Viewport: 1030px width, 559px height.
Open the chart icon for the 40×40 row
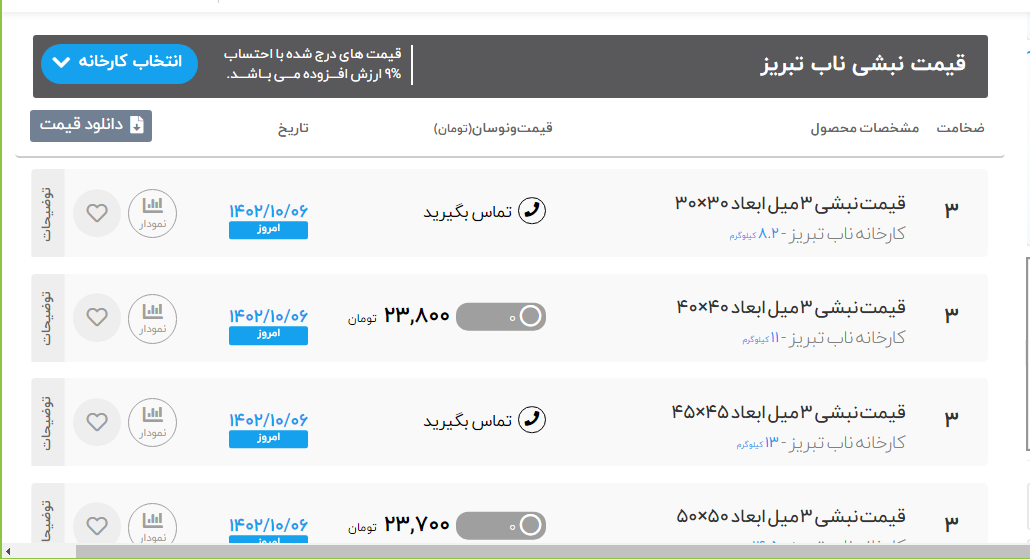coord(152,317)
